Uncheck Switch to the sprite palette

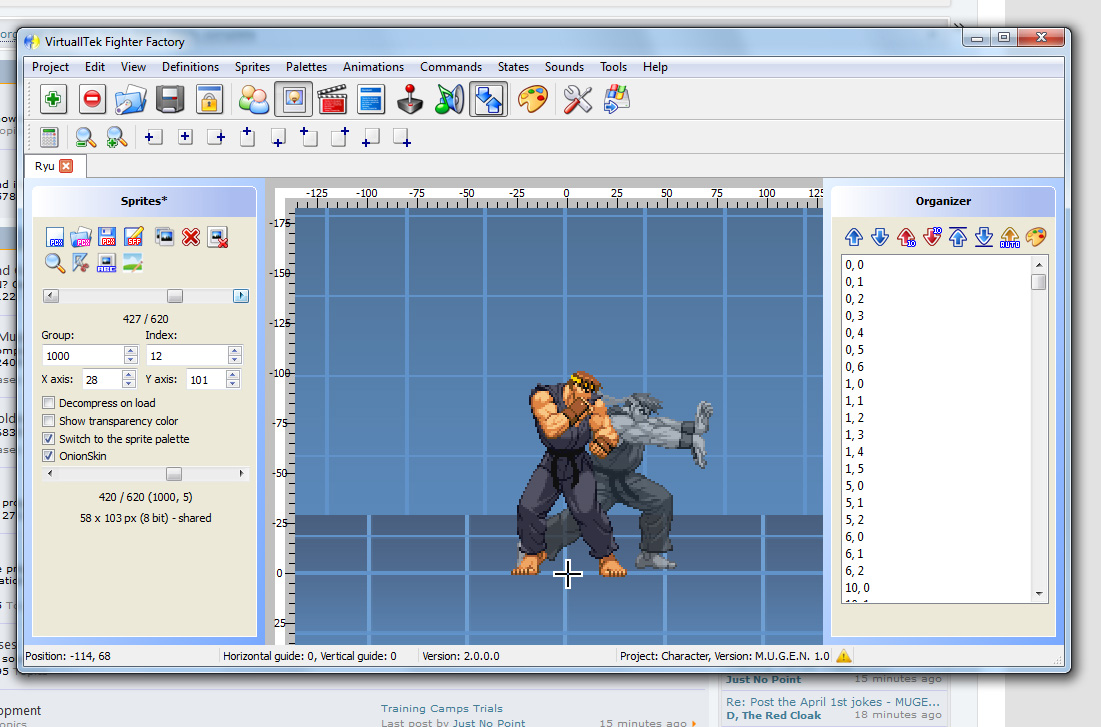[x=48, y=438]
